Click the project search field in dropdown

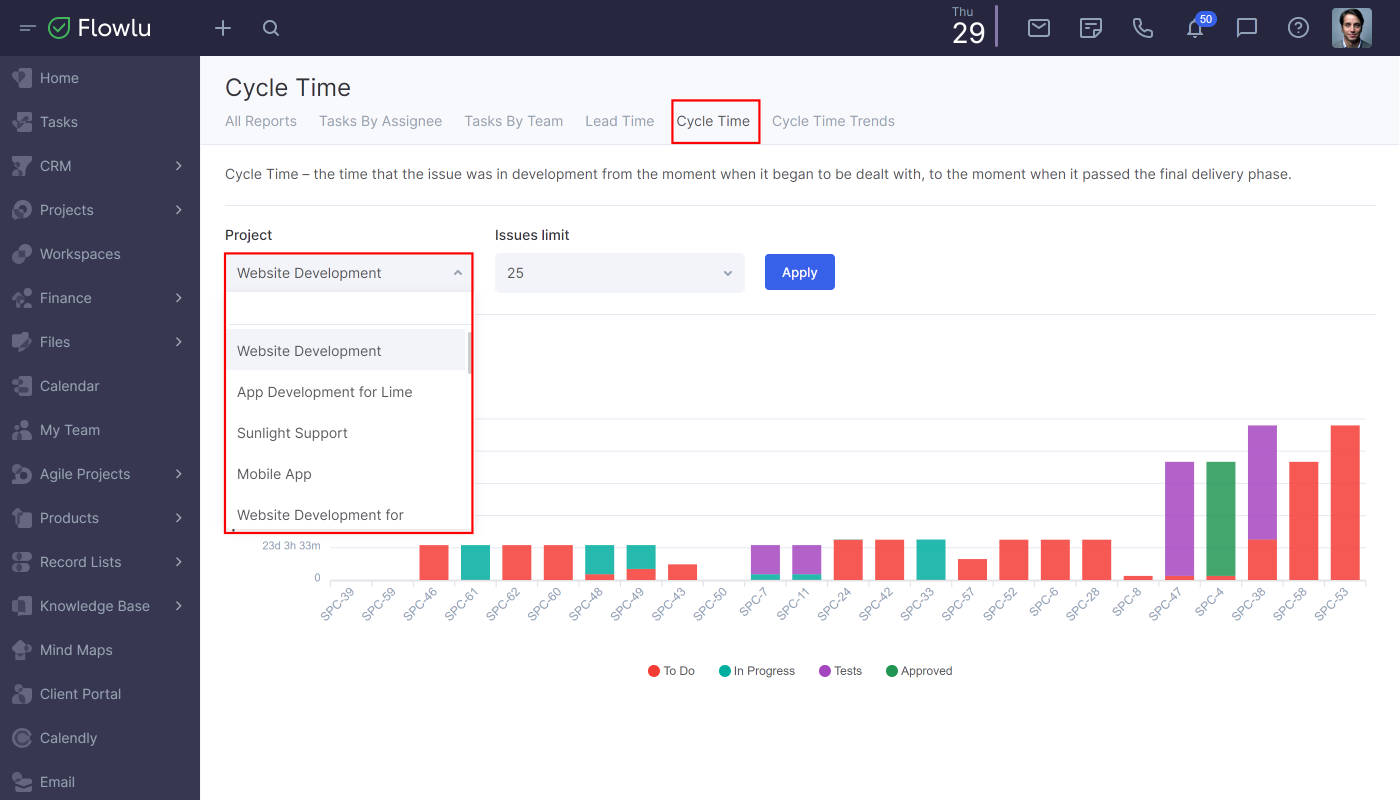[x=349, y=309]
